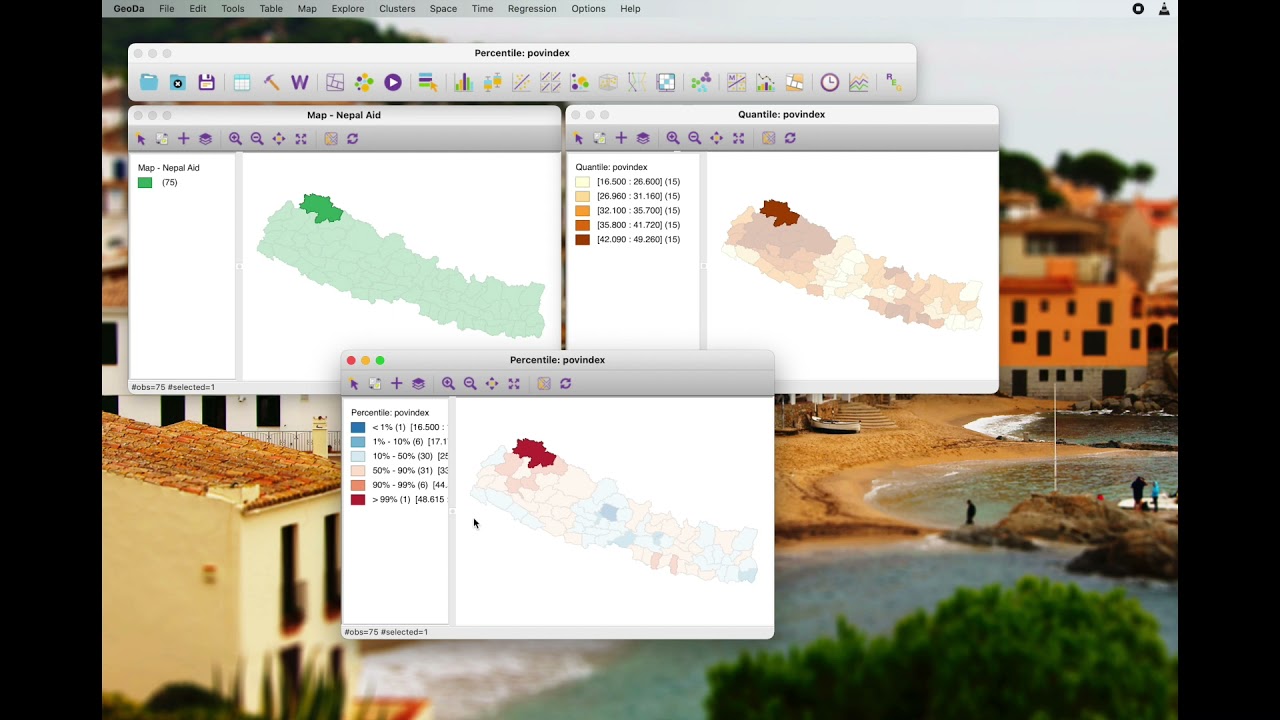Create a Histogram from the toolbar

[463, 83]
